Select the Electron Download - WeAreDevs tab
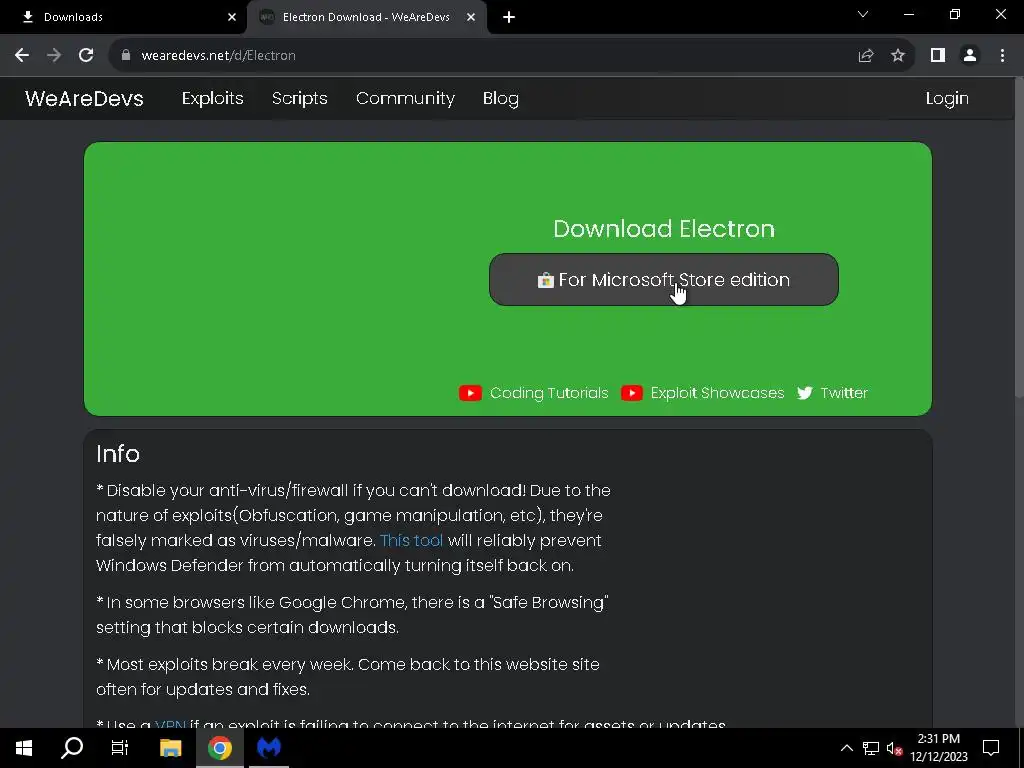The height and width of the screenshot is (768, 1024). [366, 17]
